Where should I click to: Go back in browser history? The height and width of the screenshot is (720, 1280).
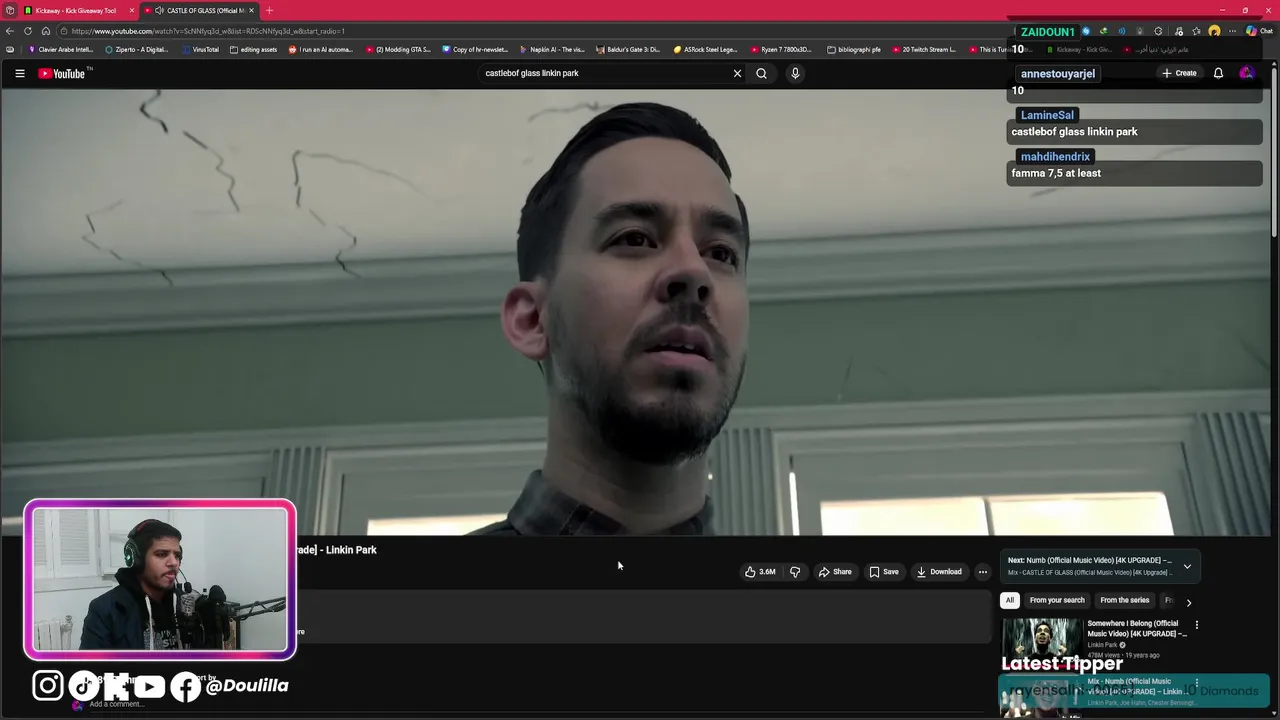click(x=10, y=31)
